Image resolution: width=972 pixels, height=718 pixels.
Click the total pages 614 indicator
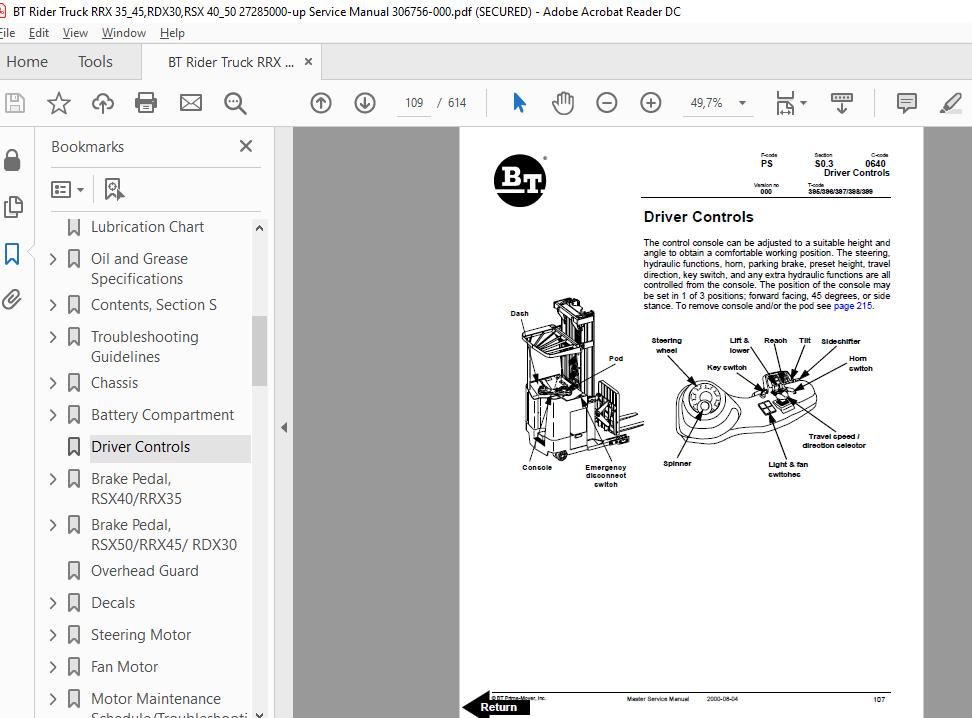457,103
